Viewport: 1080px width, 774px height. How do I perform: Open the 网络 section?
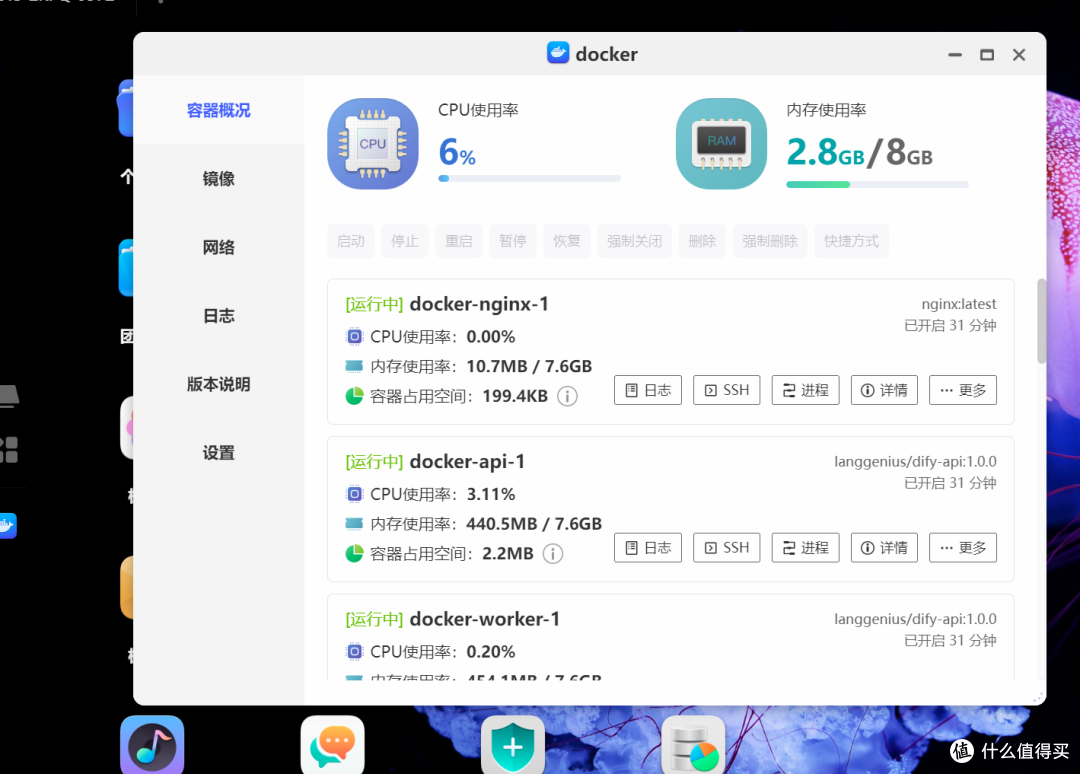[218, 247]
